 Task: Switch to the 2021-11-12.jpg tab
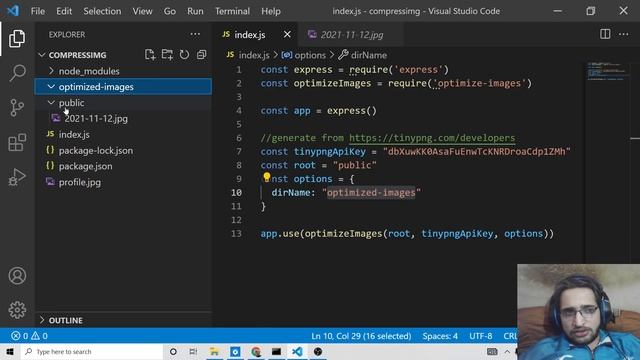[351, 35]
